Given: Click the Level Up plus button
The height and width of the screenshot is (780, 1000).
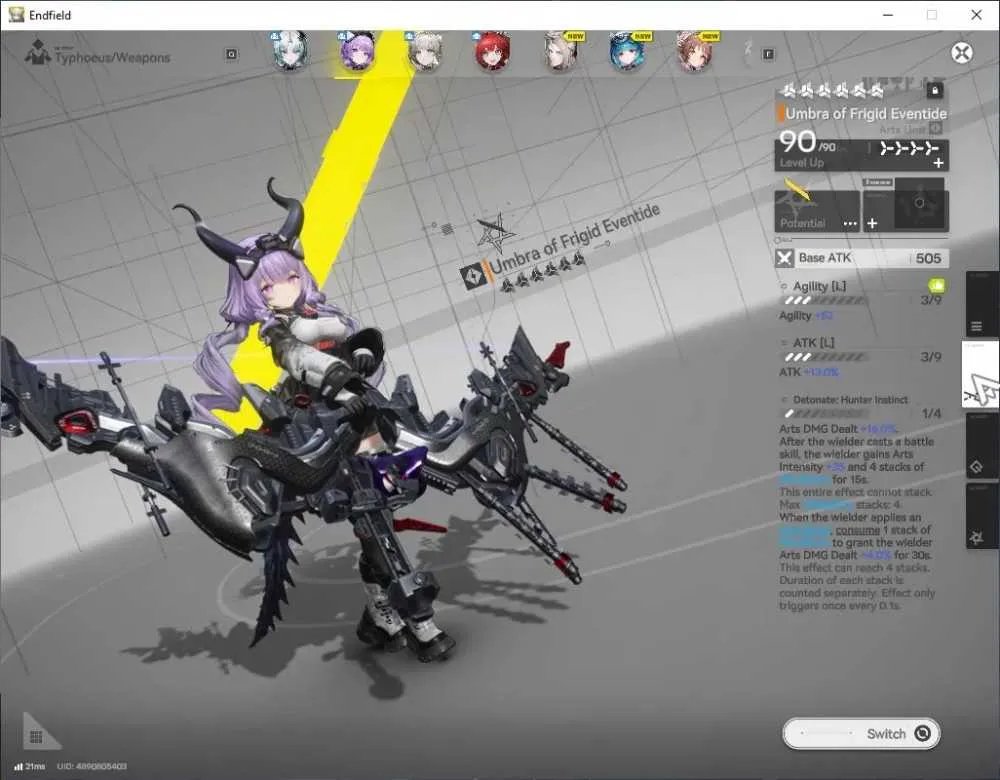Looking at the screenshot, I should click(938, 163).
